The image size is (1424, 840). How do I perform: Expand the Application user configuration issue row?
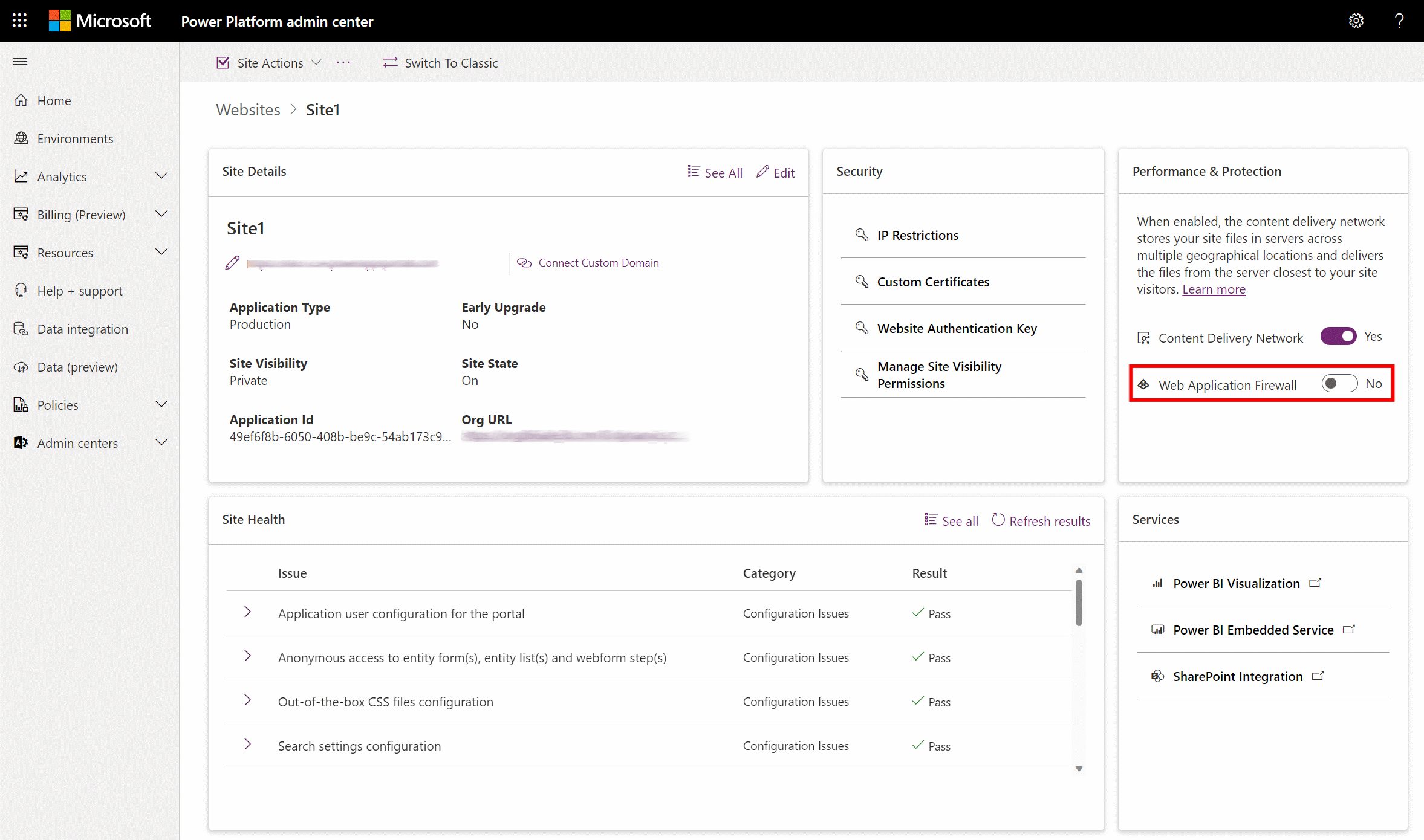coord(249,613)
